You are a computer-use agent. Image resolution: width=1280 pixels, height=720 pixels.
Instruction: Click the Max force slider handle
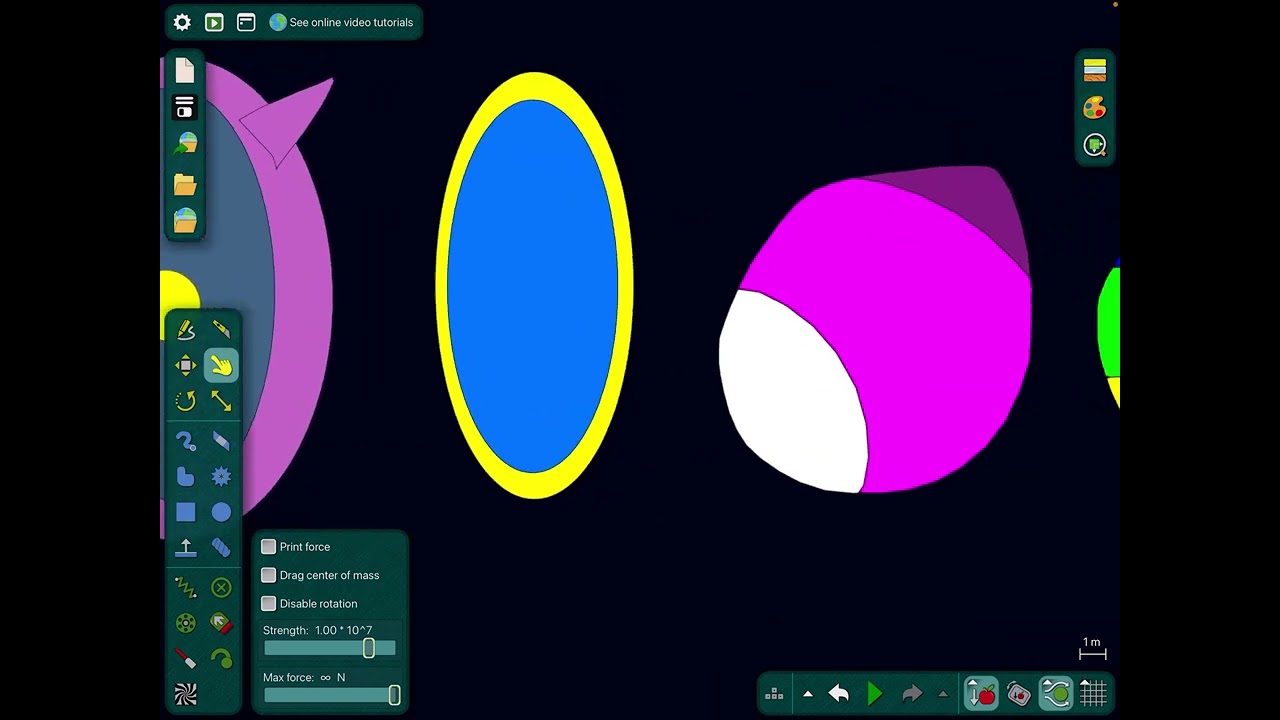coord(394,695)
